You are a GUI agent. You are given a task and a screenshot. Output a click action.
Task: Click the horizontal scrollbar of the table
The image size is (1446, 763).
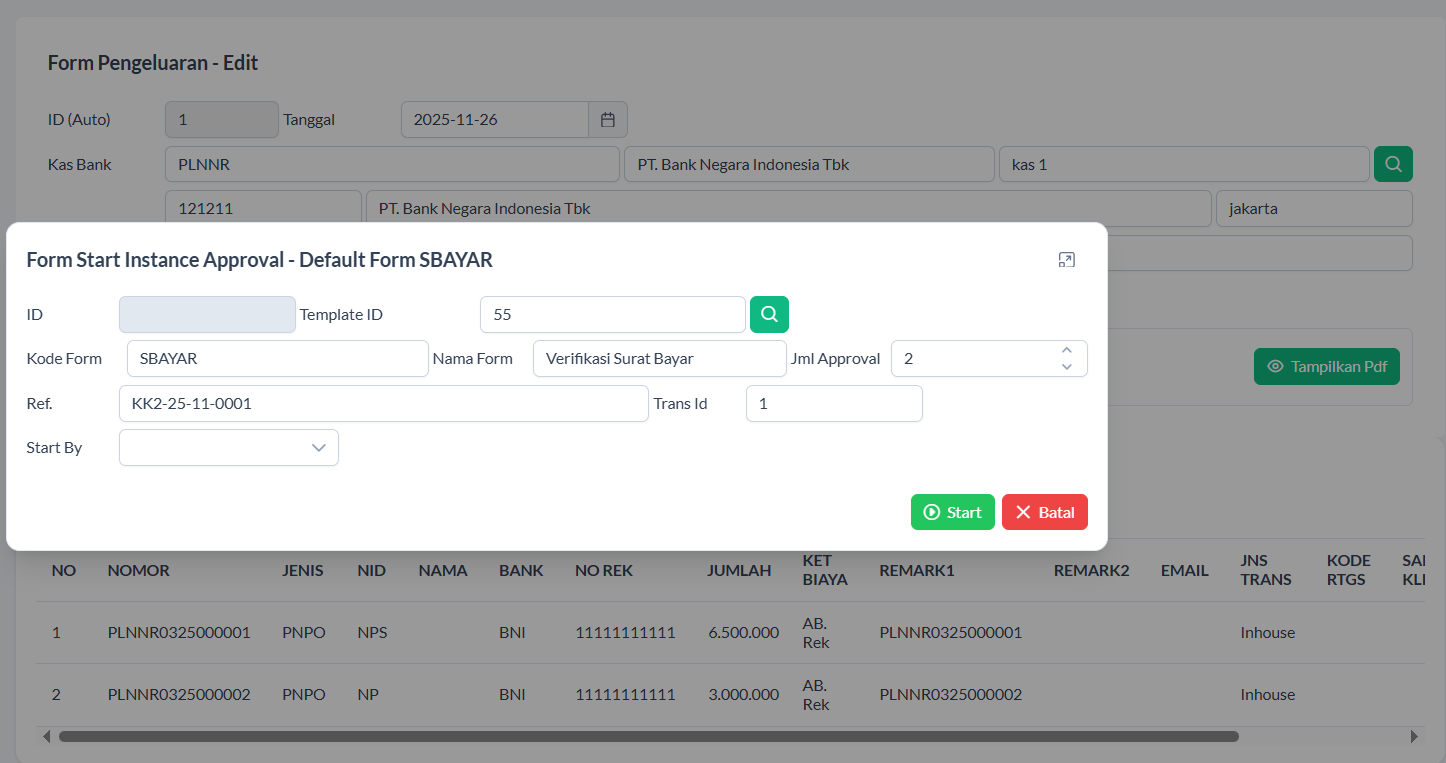[648, 736]
